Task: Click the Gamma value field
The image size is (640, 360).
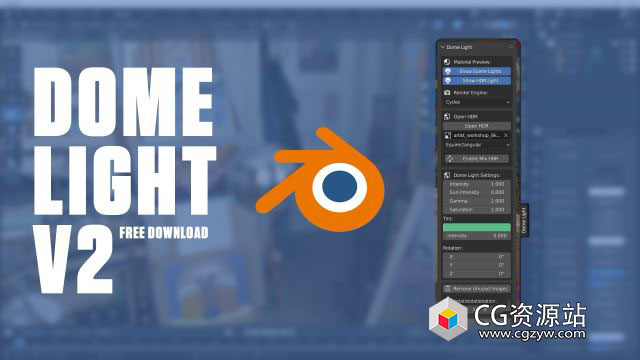Action: click(x=476, y=201)
